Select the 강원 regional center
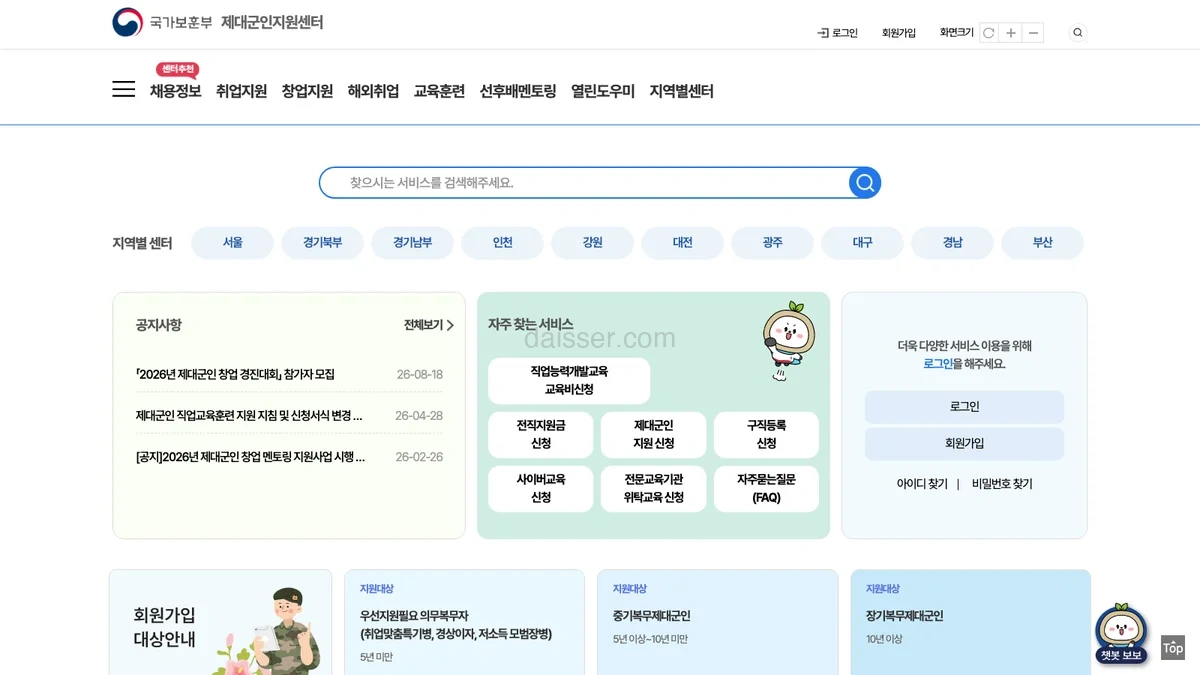 (x=593, y=243)
